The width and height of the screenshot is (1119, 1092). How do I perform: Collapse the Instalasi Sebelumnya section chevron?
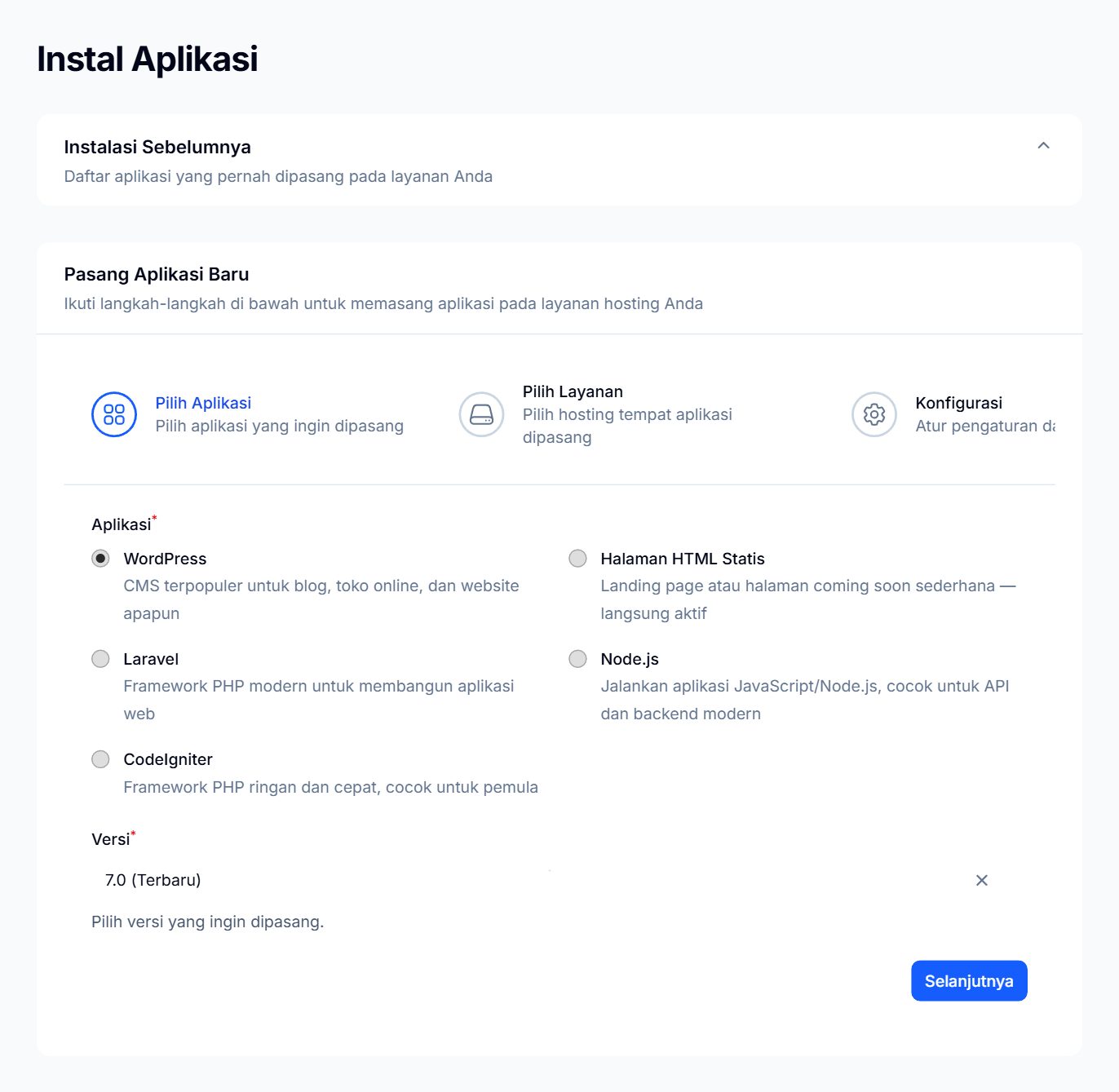pyautogui.click(x=1043, y=146)
